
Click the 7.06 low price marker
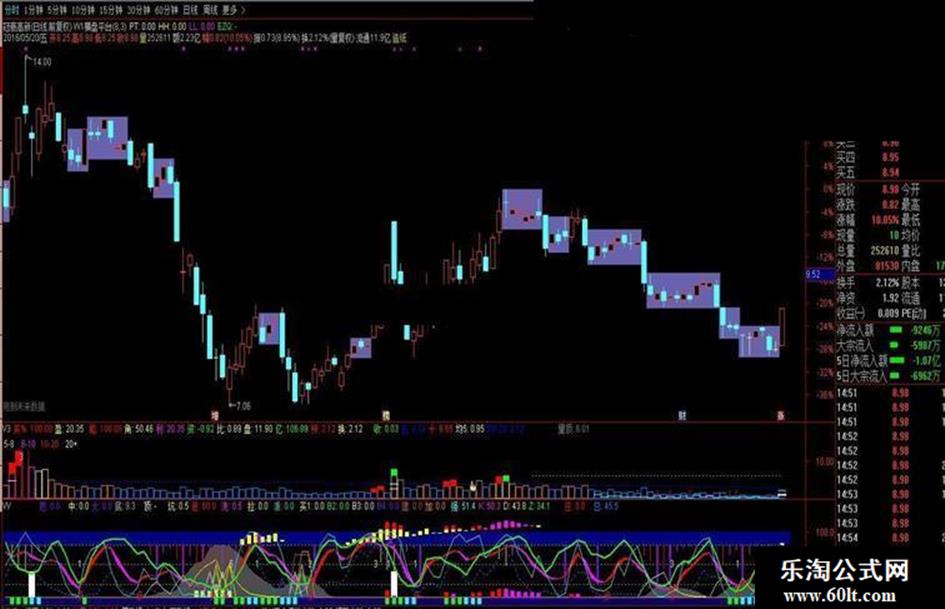click(243, 406)
